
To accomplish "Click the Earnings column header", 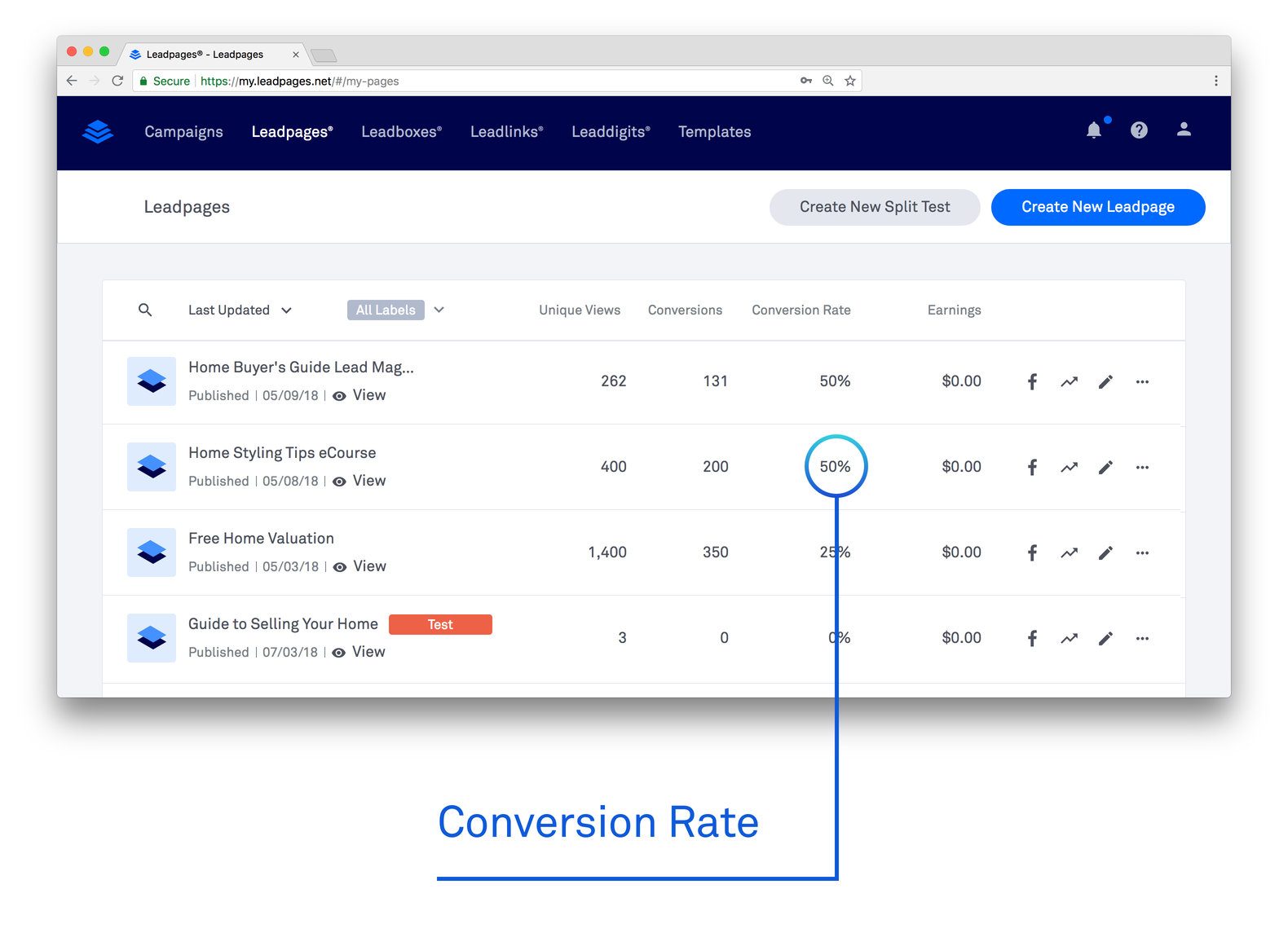I will click(954, 310).
